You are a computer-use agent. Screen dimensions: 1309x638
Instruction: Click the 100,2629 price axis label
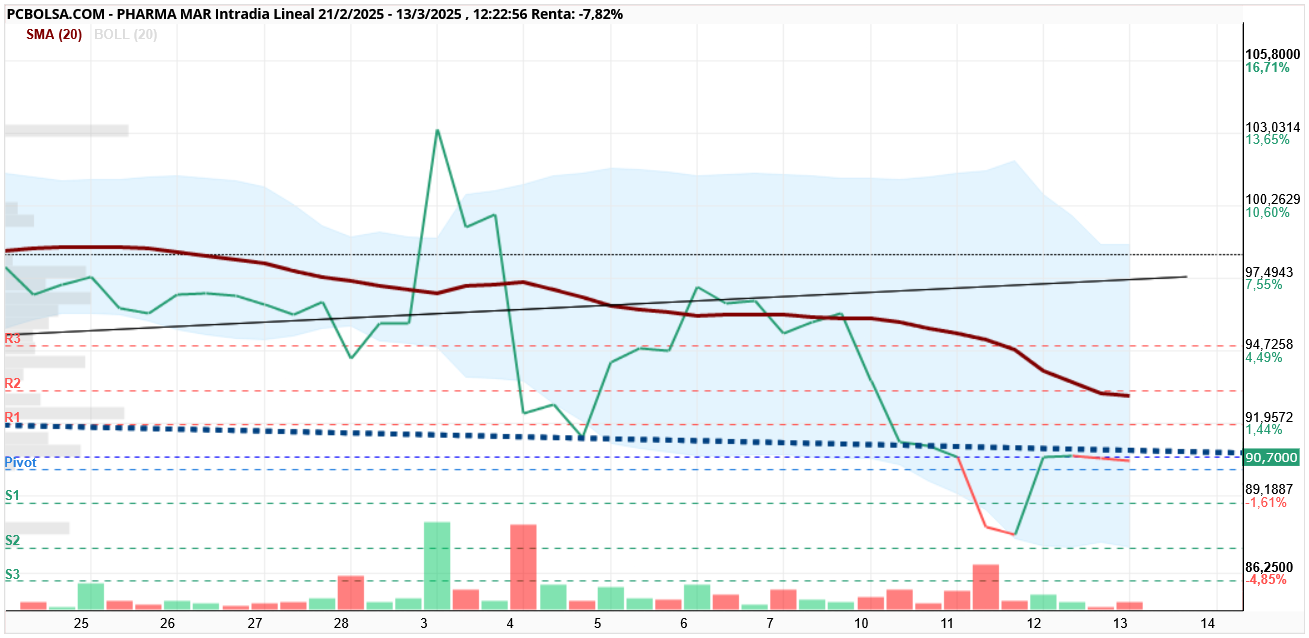[1273, 199]
